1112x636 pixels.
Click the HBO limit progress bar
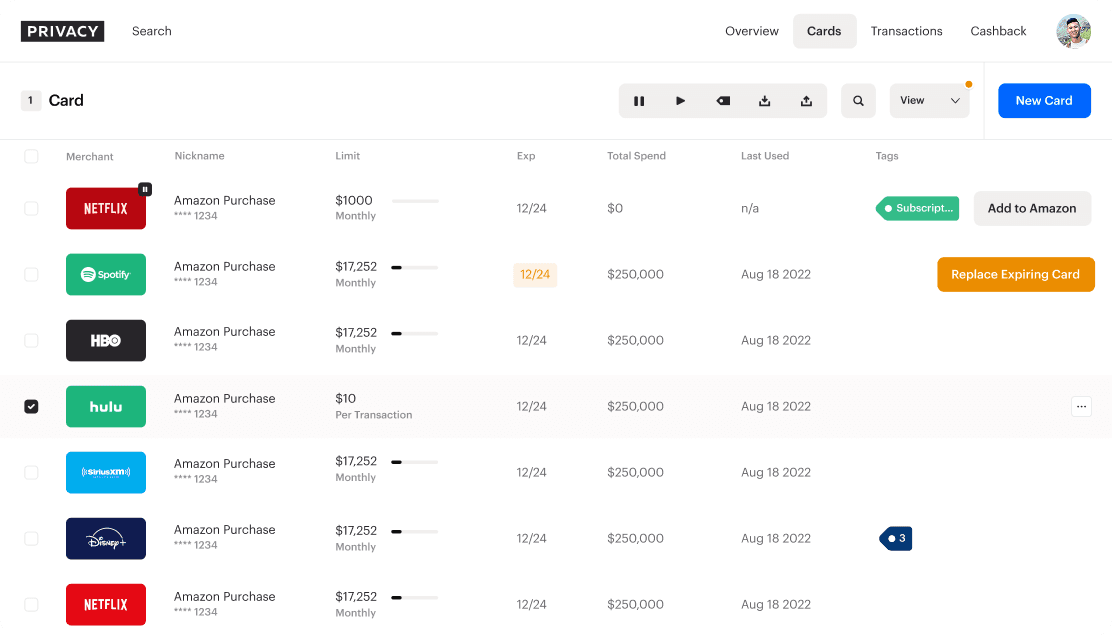(x=415, y=333)
